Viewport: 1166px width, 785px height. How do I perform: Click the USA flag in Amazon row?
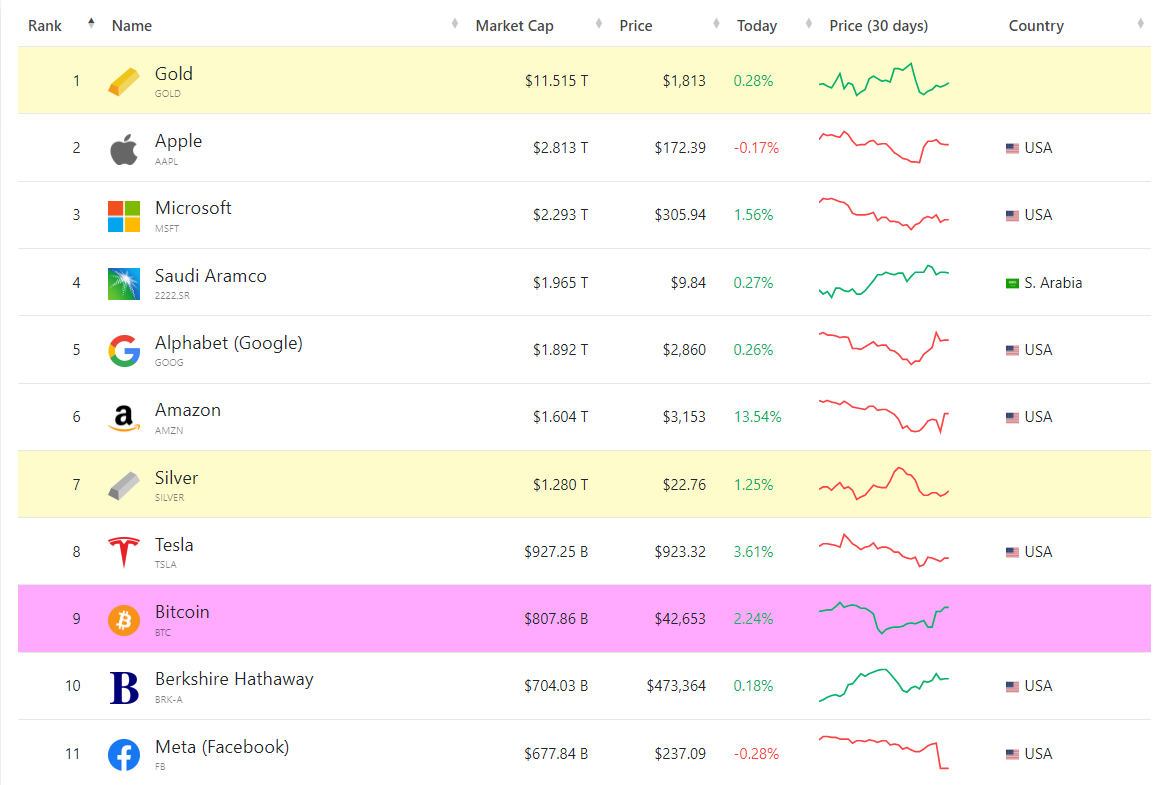click(1012, 418)
